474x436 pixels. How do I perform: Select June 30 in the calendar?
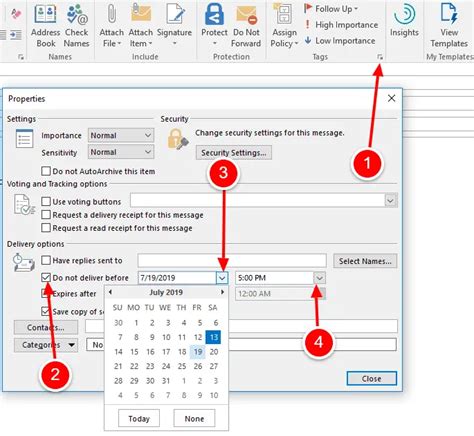118,323
